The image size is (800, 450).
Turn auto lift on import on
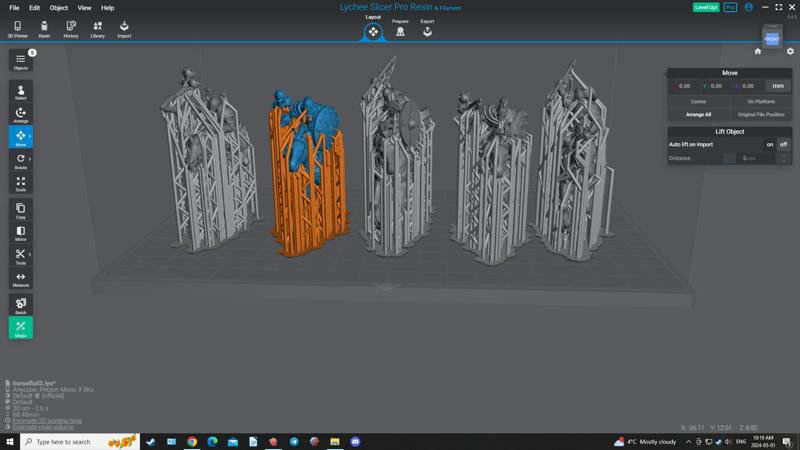click(770, 144)
